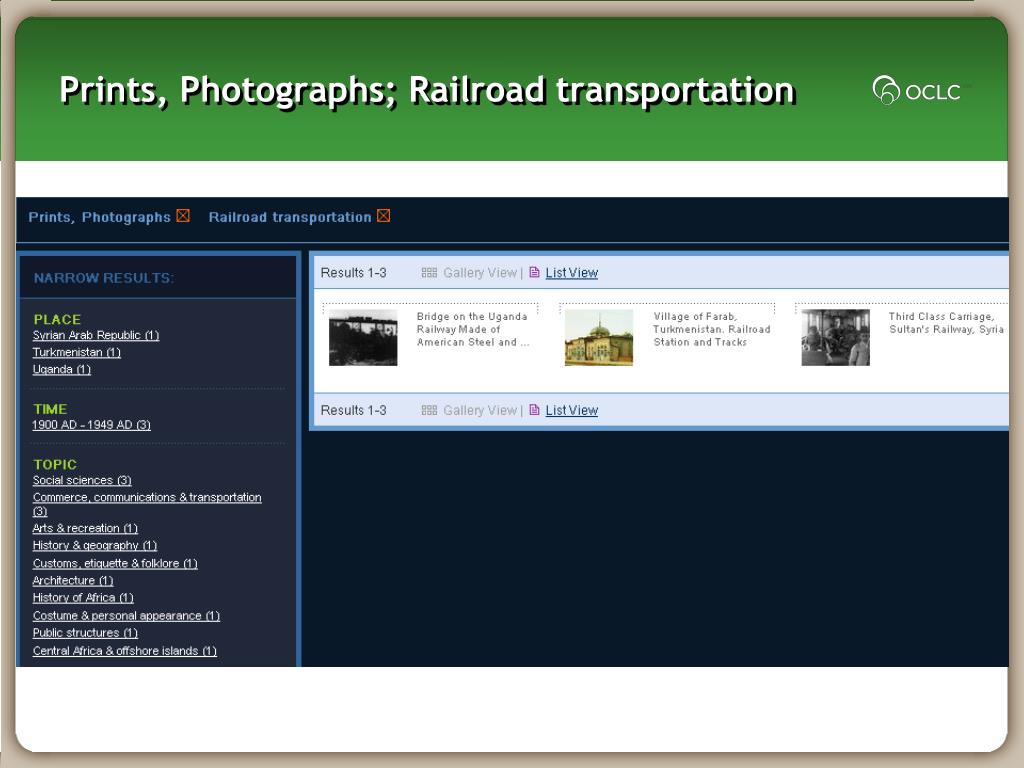This screenshot has height=768, width=1024.
Task: Click title 'Bridge on the Uganda Railway Made of American Steel'
Action: [473, 329]
